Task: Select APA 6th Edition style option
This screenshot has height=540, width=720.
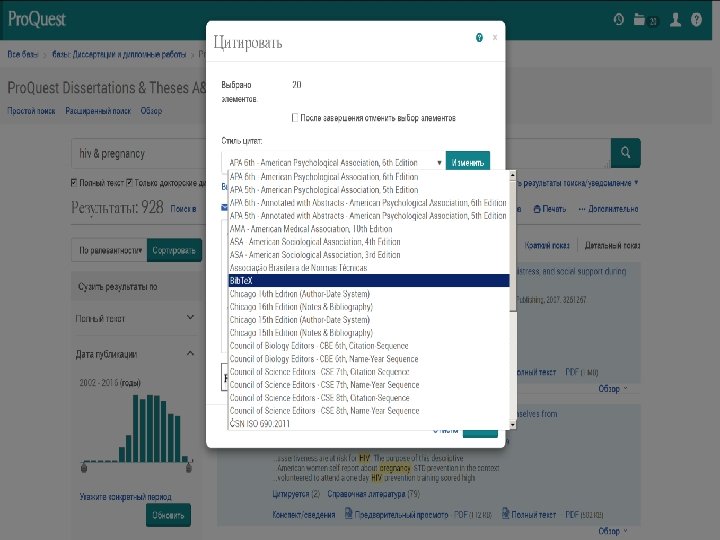Action: coord(369,176)
